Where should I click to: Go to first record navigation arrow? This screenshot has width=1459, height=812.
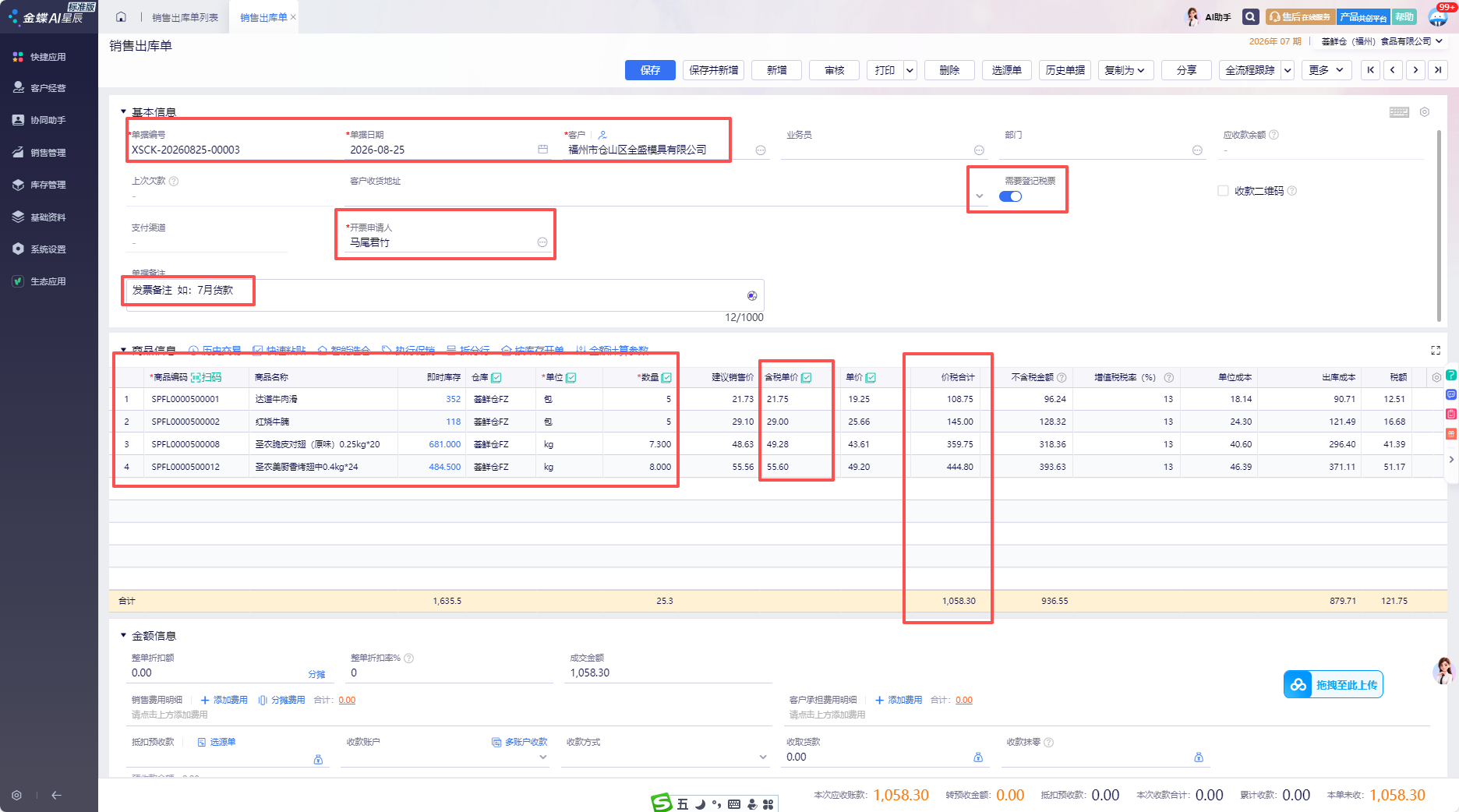tap(1370, 70)
